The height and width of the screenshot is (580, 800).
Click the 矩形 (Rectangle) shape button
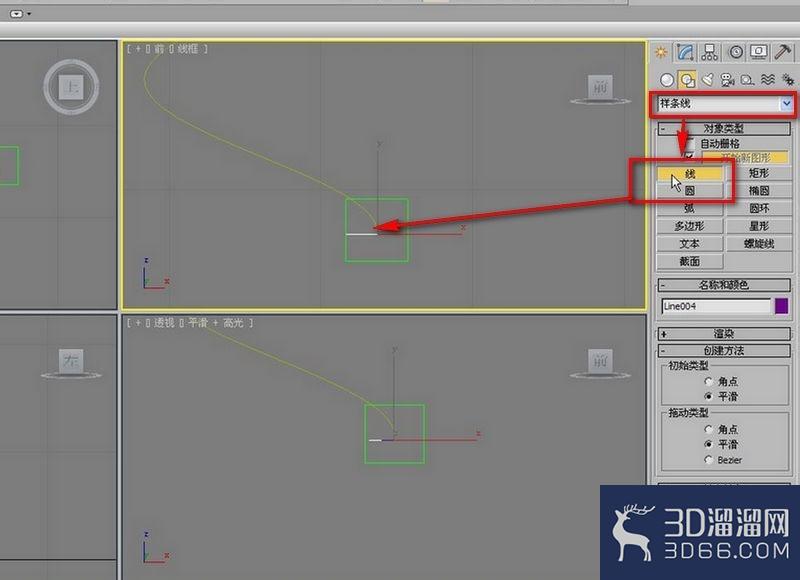[759, 173]
